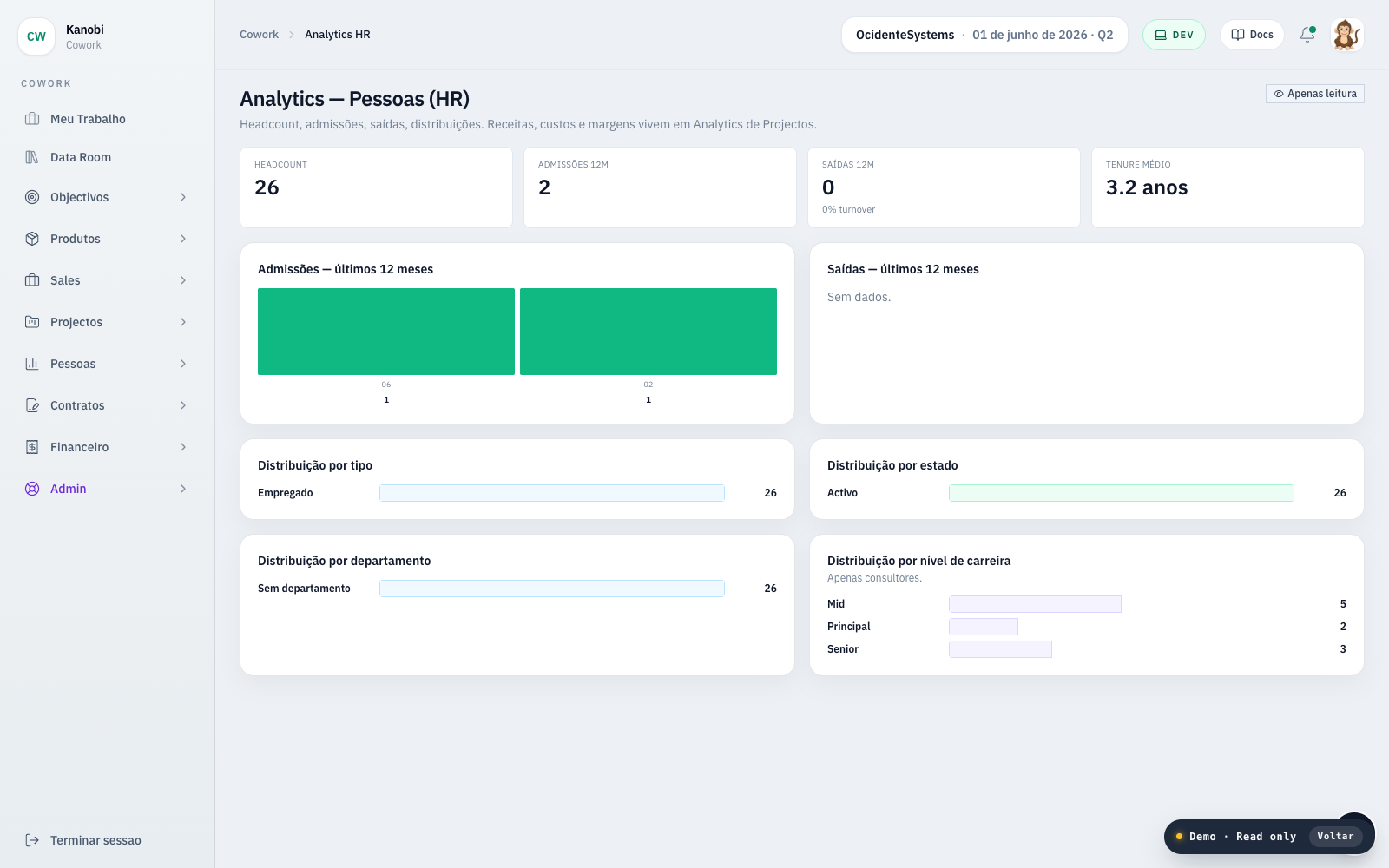This screenshot has height=868, width=1389.
Task: Click the 0% turnover text
Action: coord(848,210)
